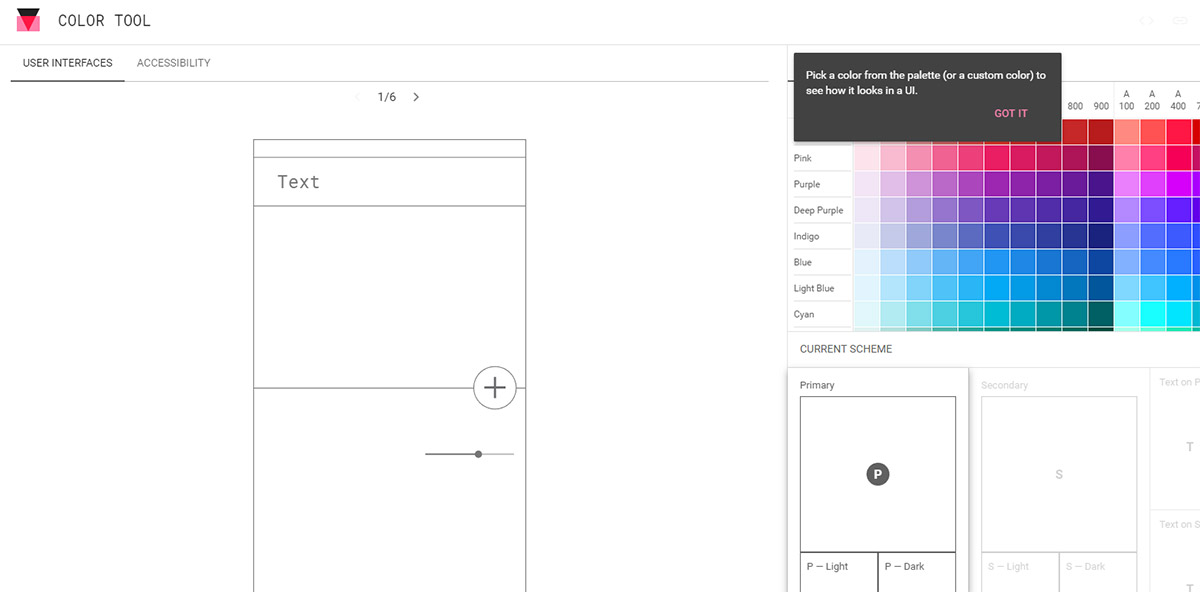This screenshot has width=1200, height=592.
Task: Pick the Pink 50 color swatch
Action: tap(866, 158)
